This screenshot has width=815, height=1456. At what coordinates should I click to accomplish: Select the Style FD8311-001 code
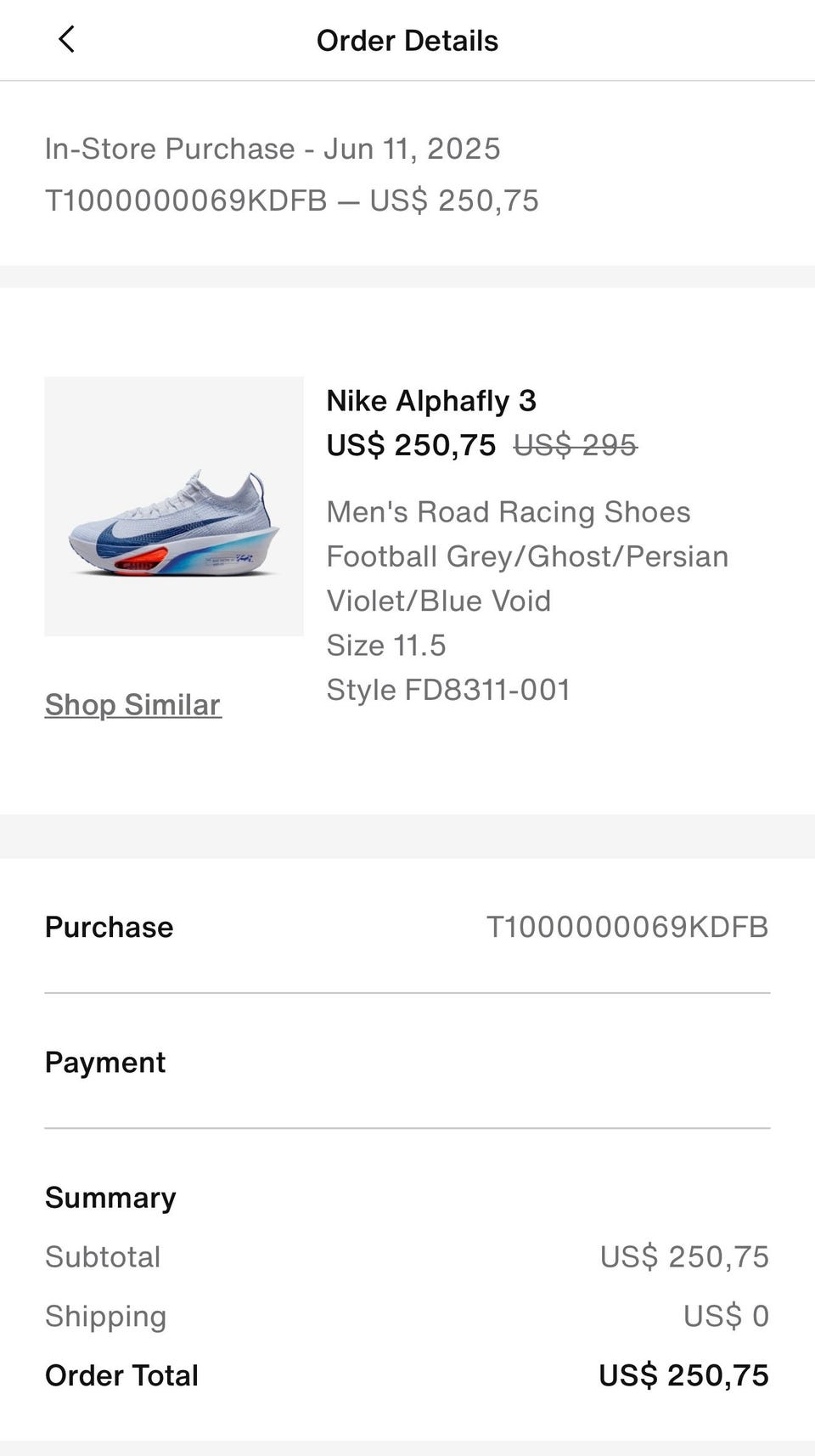[448, 690]
